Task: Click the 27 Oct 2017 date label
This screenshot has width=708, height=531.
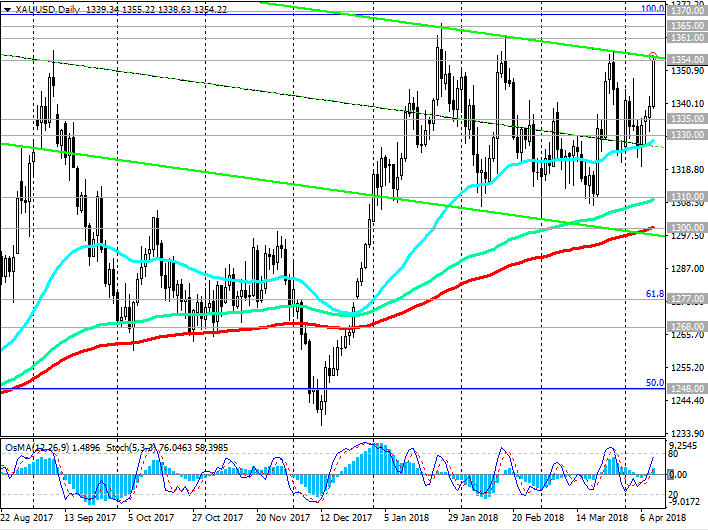Action: coord(217,517)
